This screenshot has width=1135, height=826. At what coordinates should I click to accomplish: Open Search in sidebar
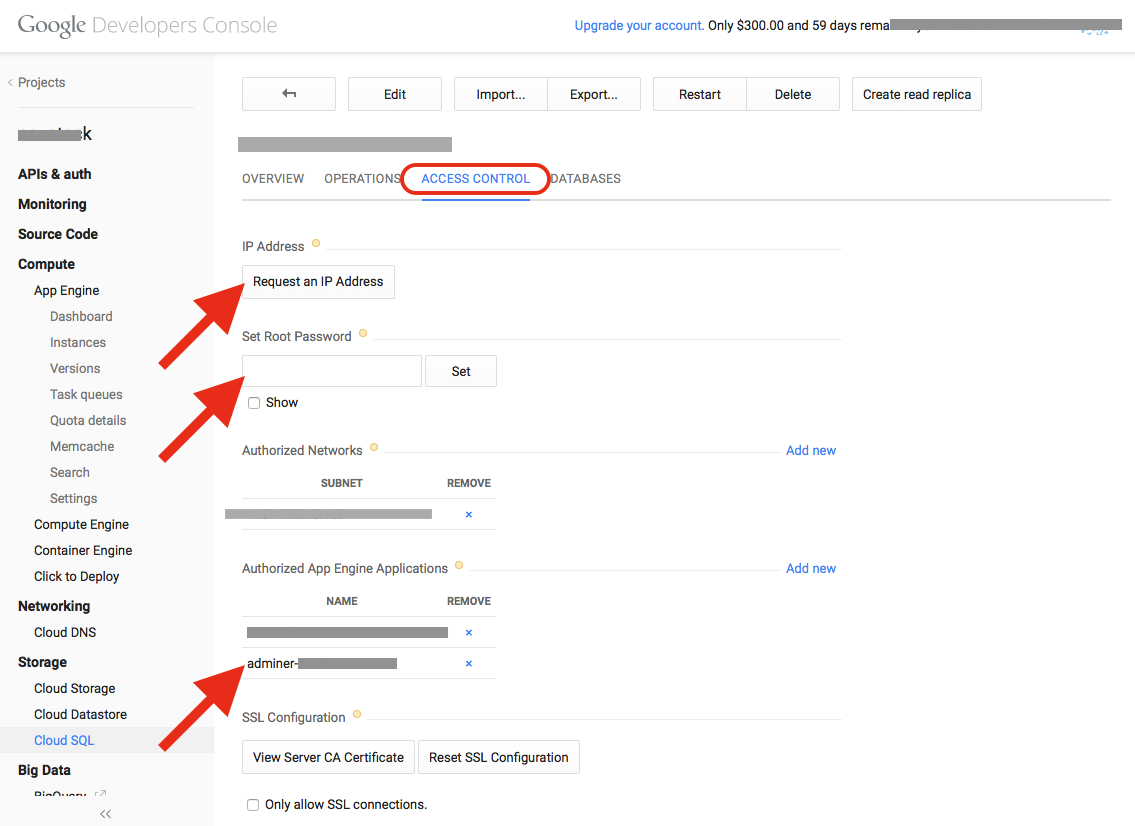coord(69,473)
